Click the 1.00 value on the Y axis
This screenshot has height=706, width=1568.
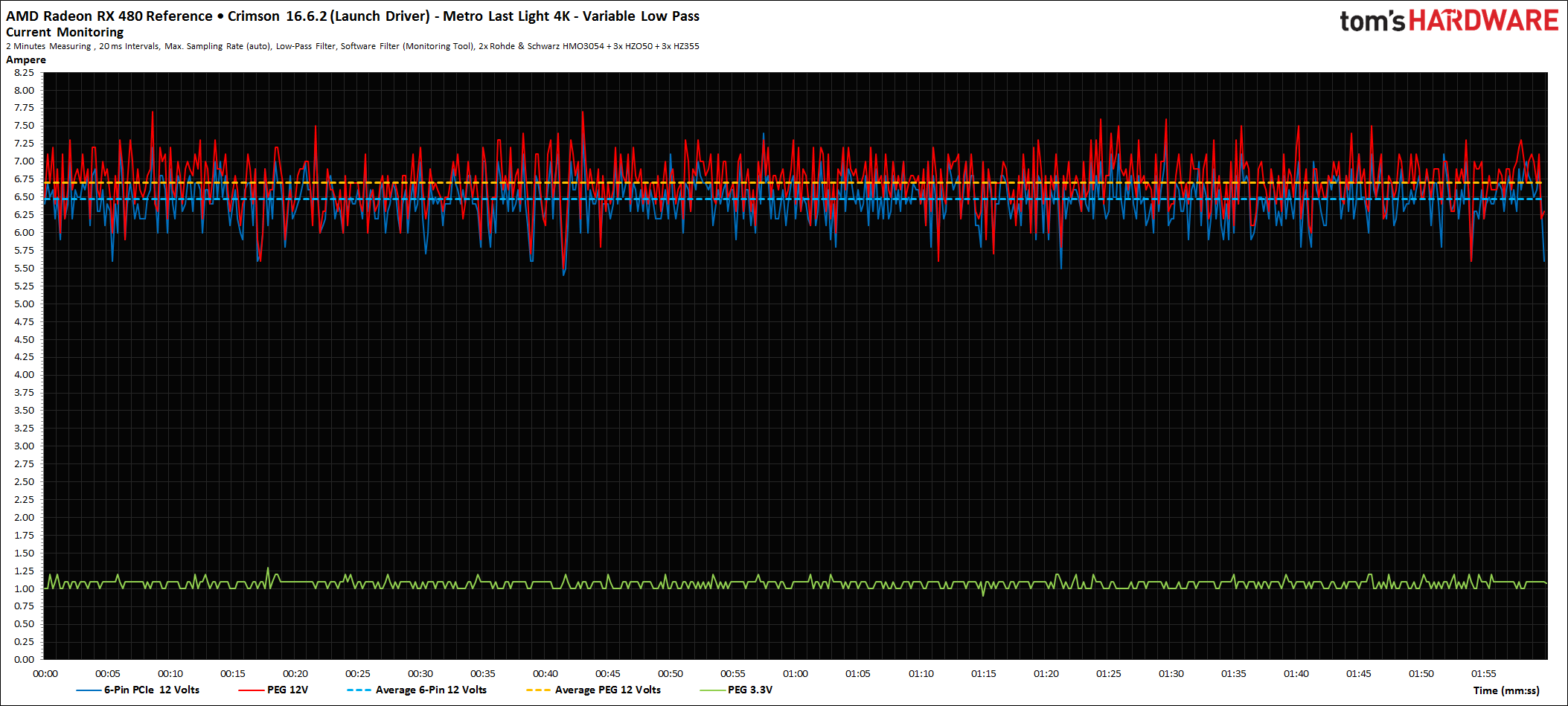(24, 588)
